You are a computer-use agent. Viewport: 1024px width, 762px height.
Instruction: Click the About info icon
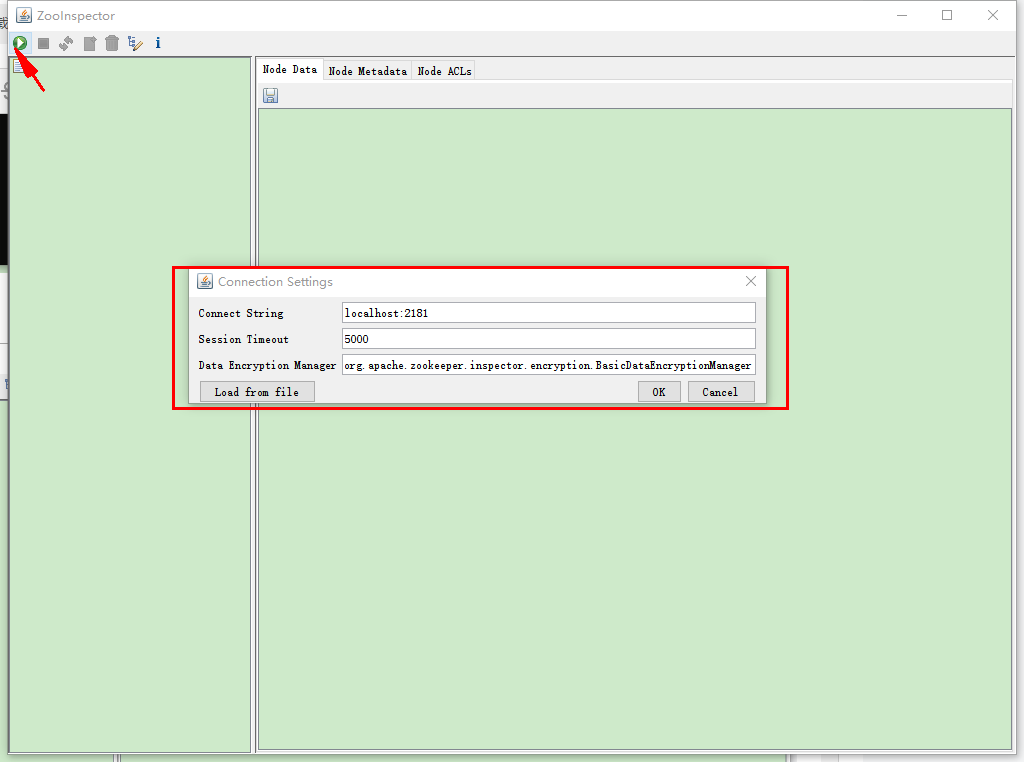(158, 43)
